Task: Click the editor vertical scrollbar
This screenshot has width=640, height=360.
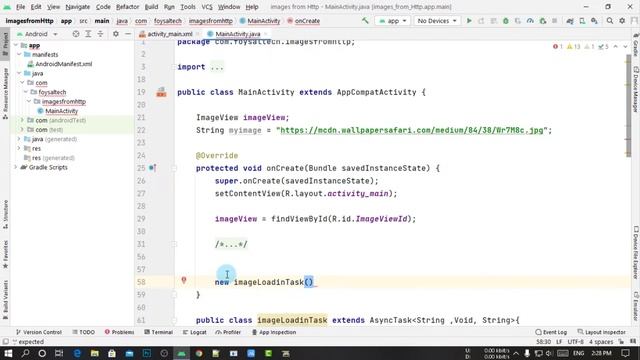Action: pos(629,106)
